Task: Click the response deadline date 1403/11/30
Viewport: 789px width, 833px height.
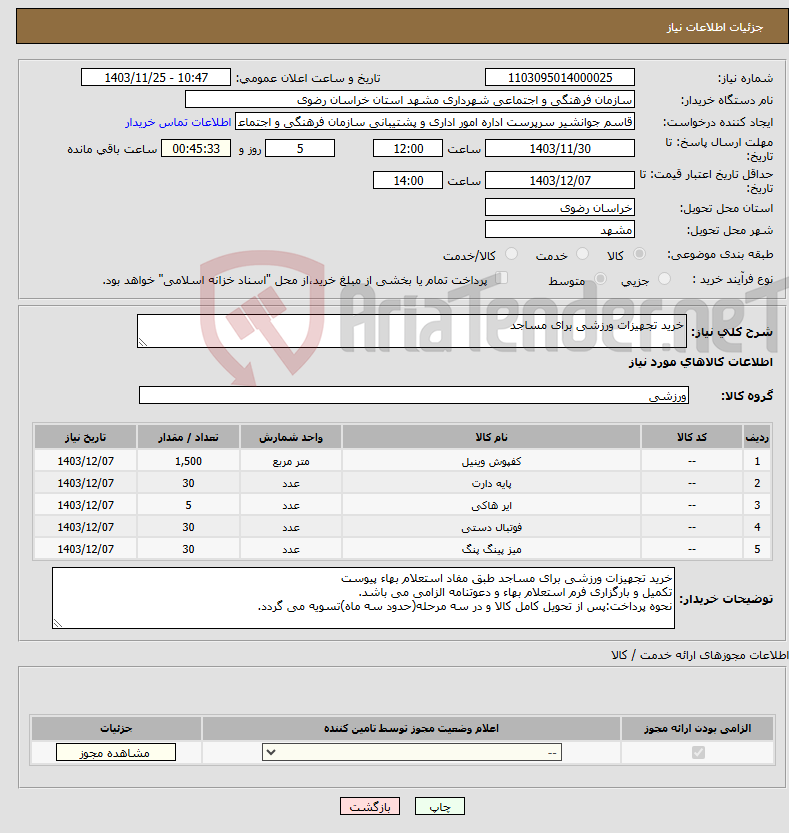Action: 560,149
